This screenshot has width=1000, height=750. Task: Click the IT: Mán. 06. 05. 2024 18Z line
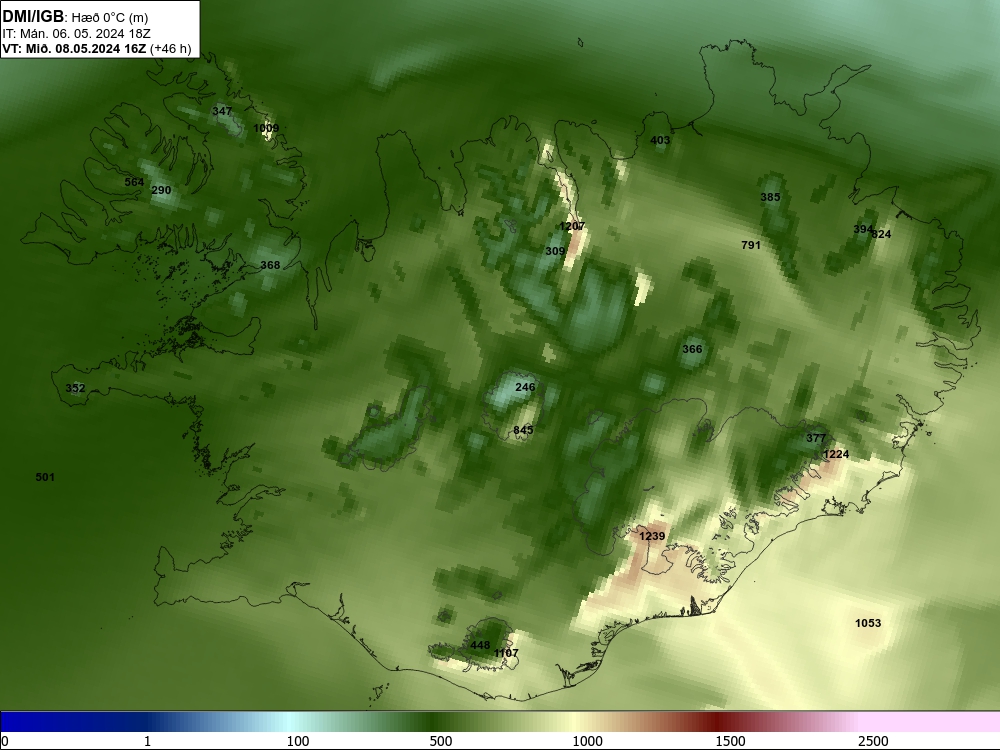coord(77,34)
